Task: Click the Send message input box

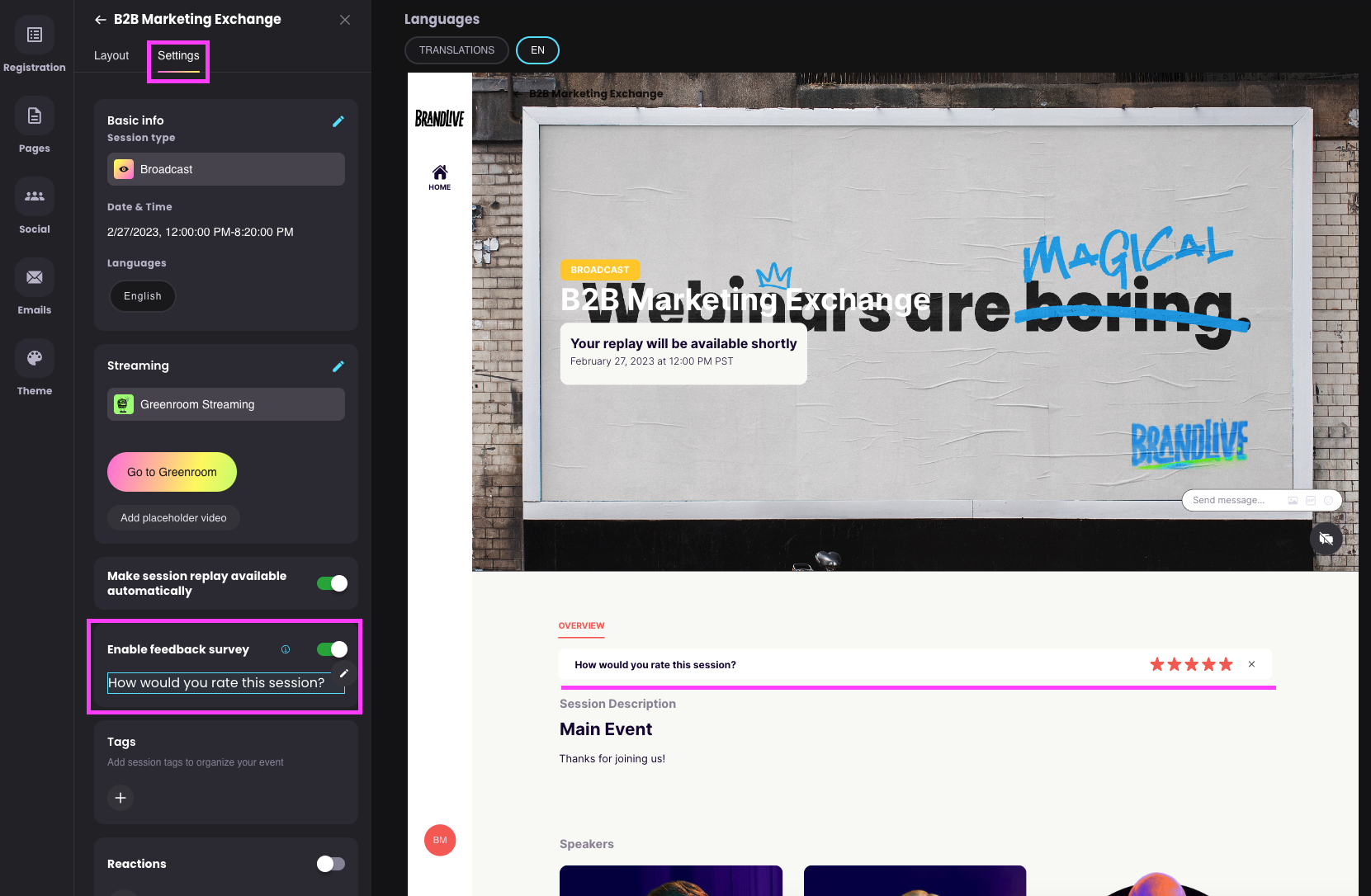Action: click(1261, 500)
